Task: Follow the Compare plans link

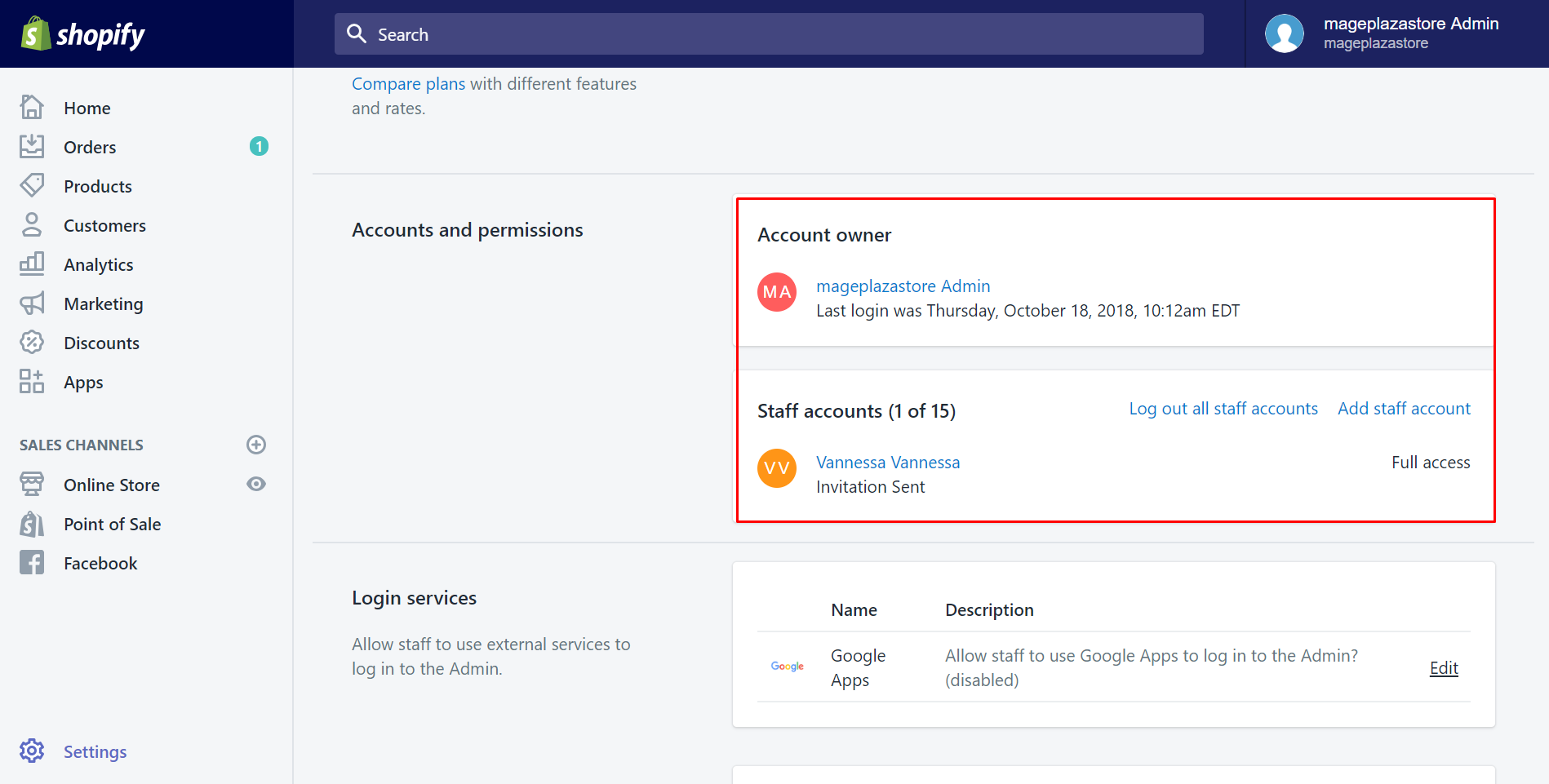Action: coord(408,83)
